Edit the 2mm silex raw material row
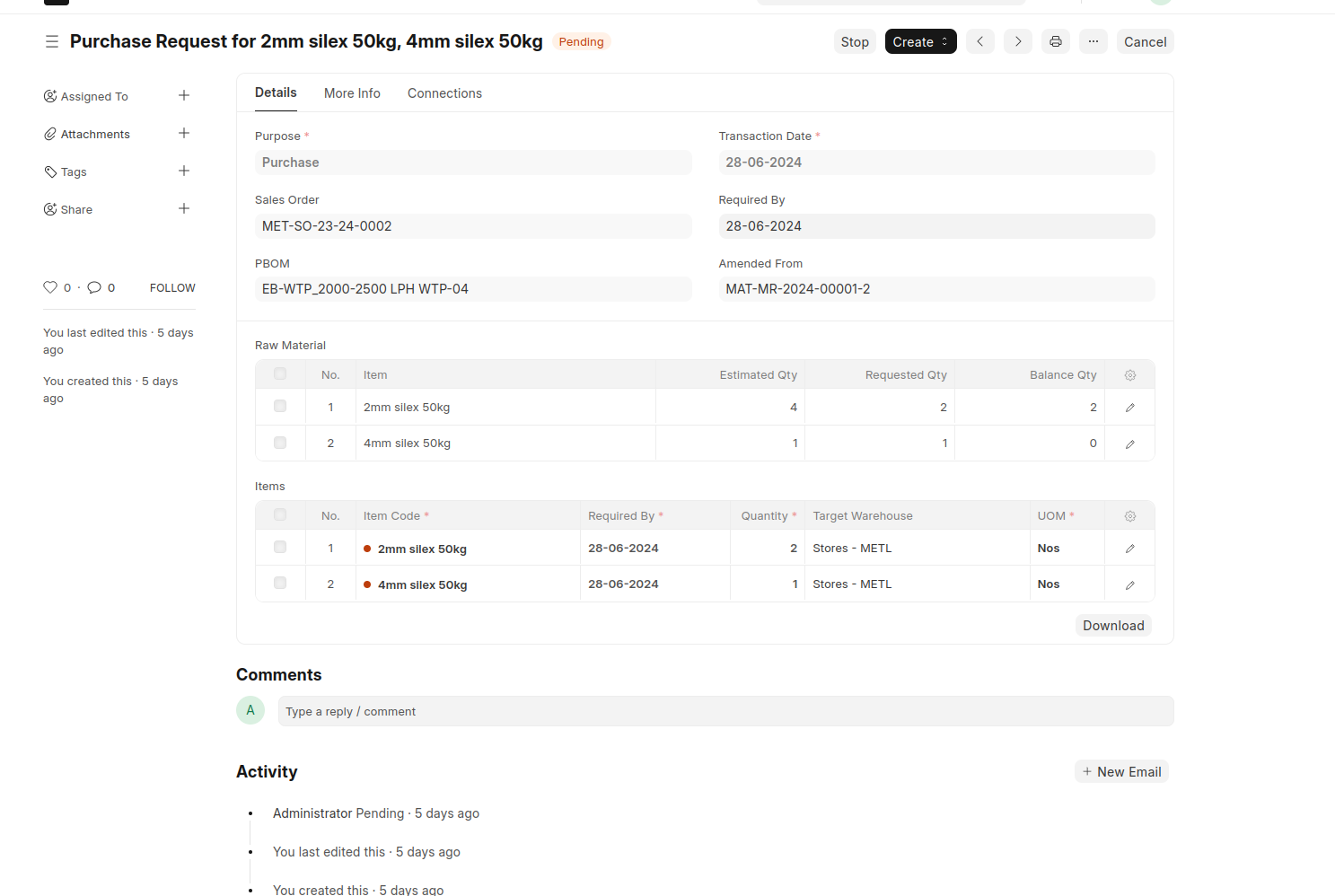Image resolution: width=1335 pixels, height=896 pixels. [1129, 408]
